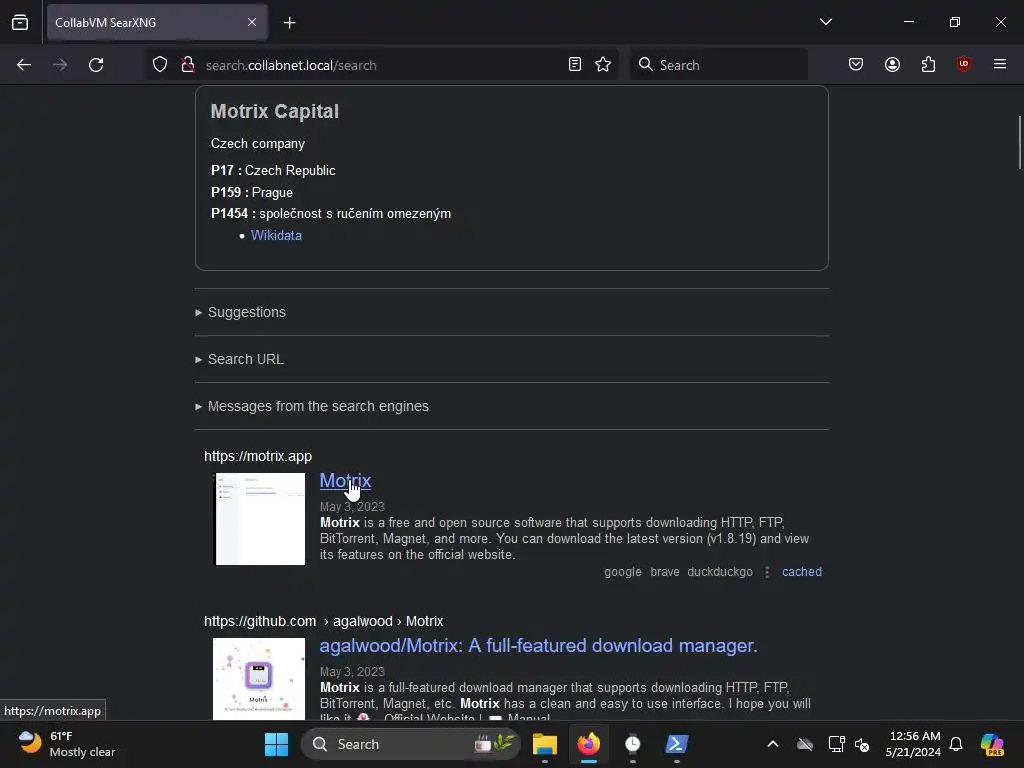Click the 'Motrix Capital' infobox heading
1024x768 pixels.
tap(275, 111)
